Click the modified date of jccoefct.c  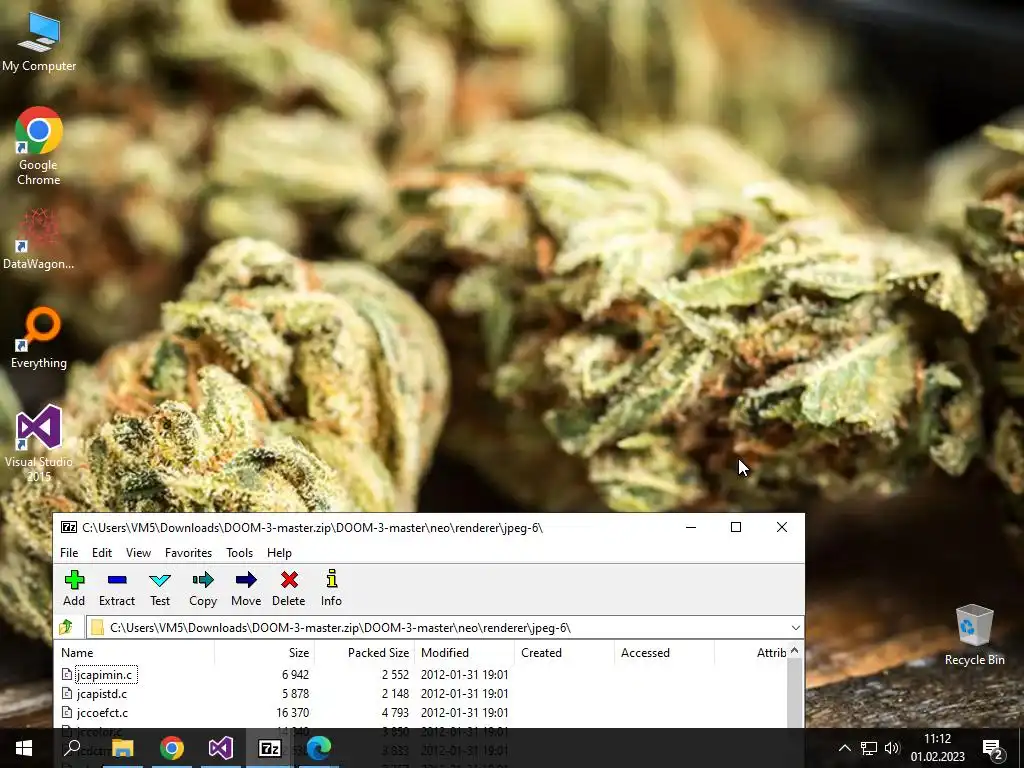[464, 712]
